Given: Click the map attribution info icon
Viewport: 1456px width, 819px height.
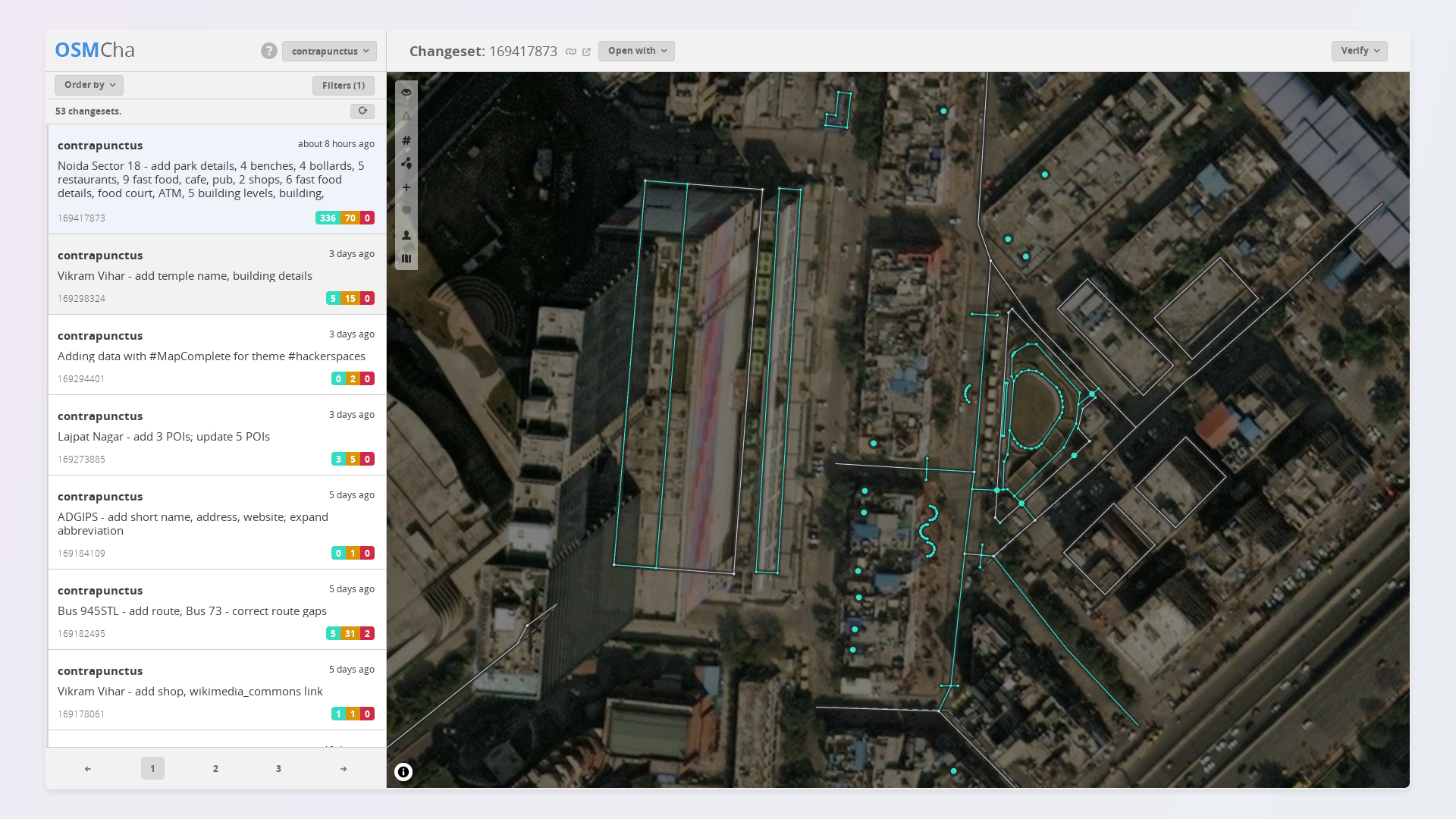Looking at the screenshot, I should [403, 772].
